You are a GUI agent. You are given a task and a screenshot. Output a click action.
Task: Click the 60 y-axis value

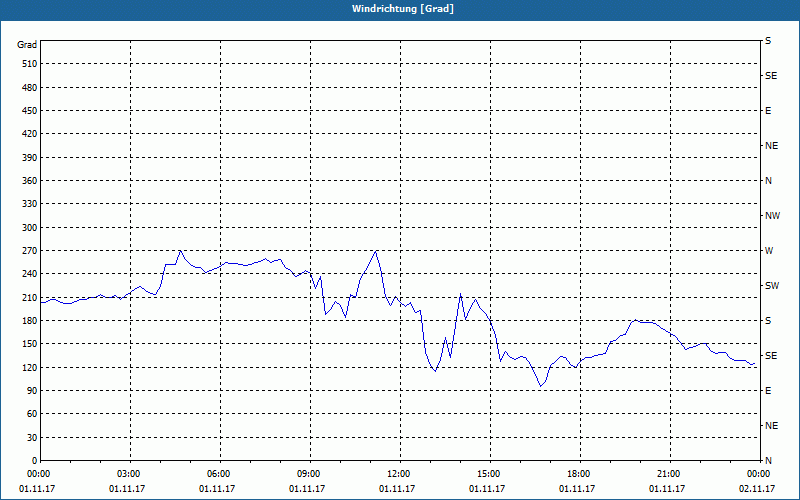pyautogui.click(x=32, y=414)
